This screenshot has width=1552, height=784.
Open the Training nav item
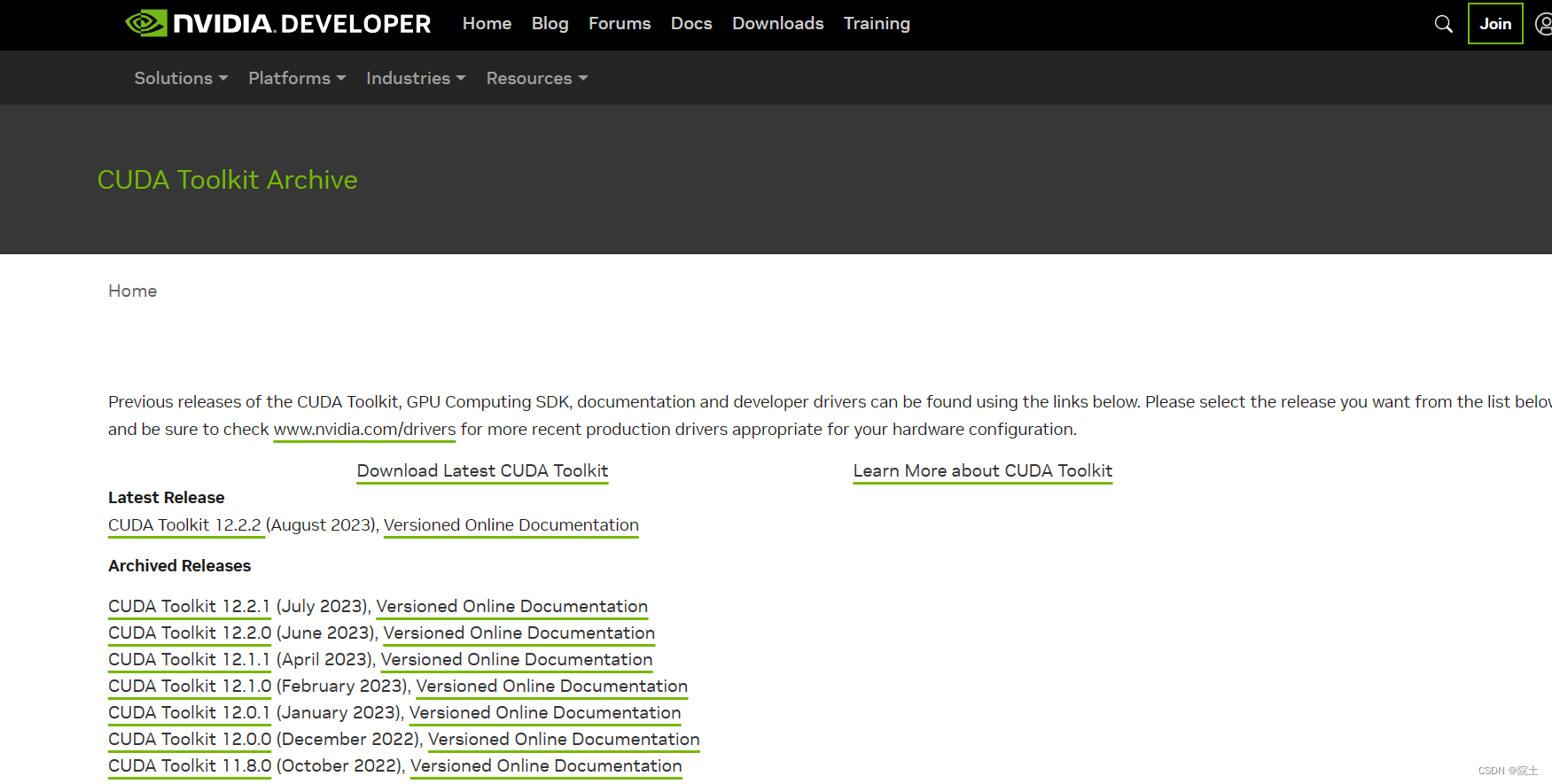pos(877,24)
